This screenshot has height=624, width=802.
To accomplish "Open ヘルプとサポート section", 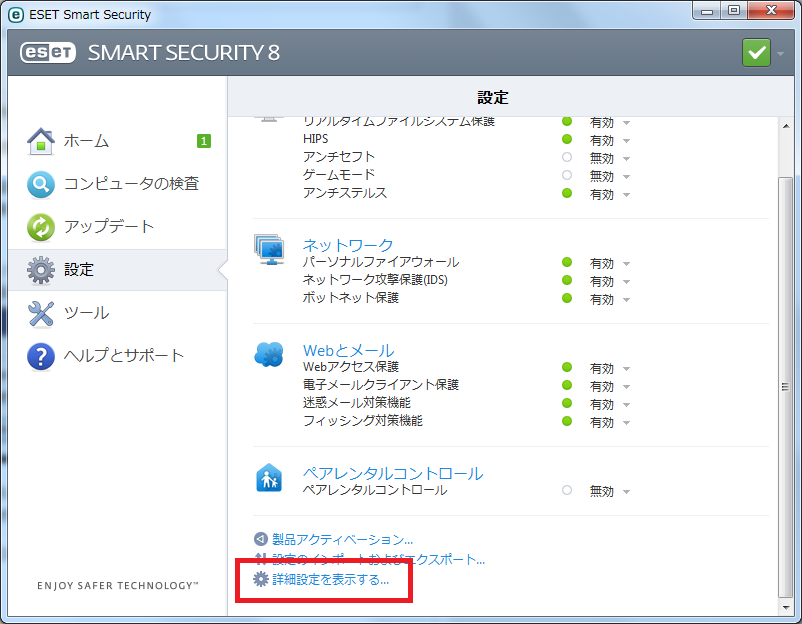I will [124, 355].
